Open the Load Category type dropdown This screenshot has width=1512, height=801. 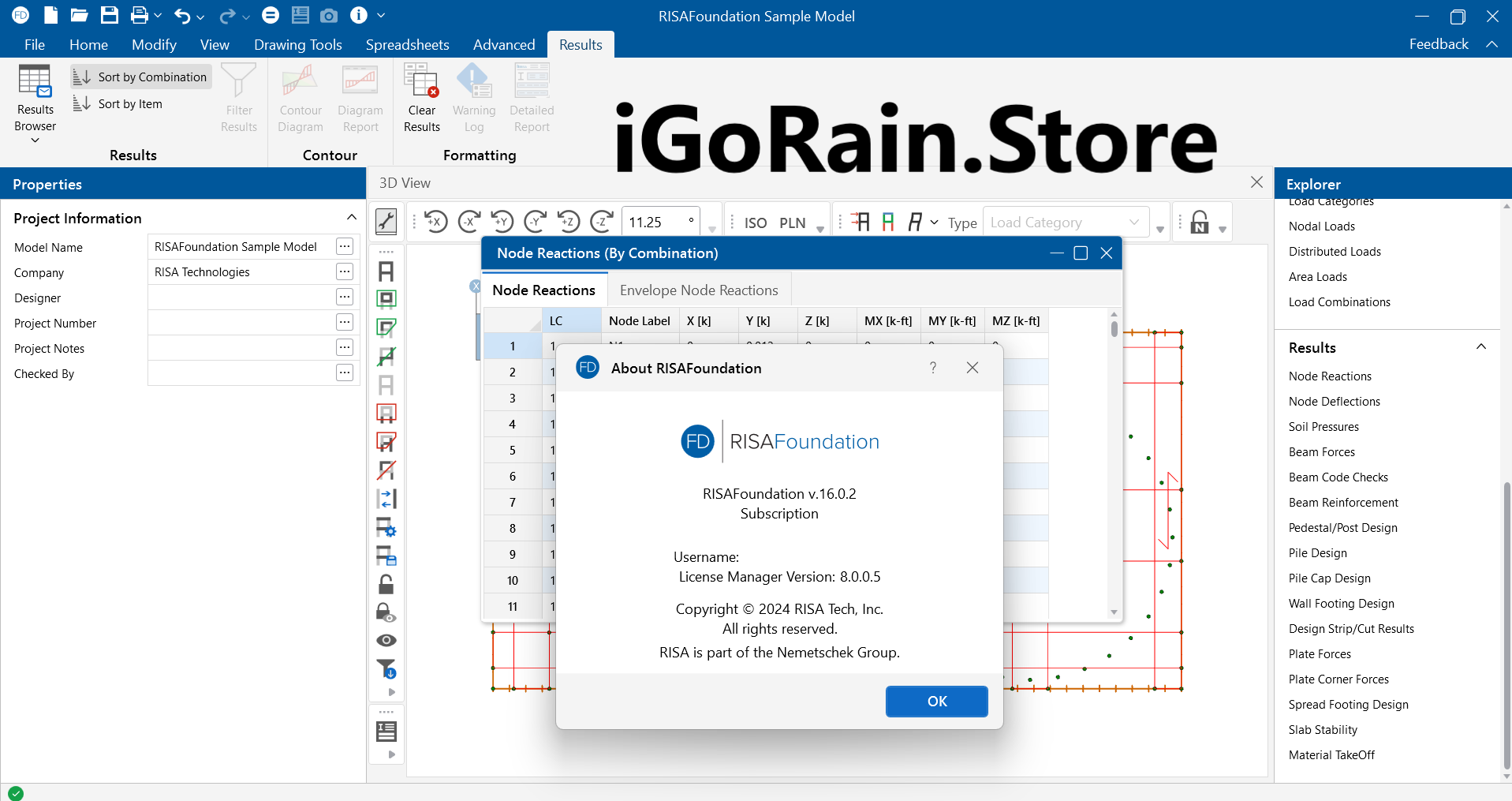tap(1063, 222)
